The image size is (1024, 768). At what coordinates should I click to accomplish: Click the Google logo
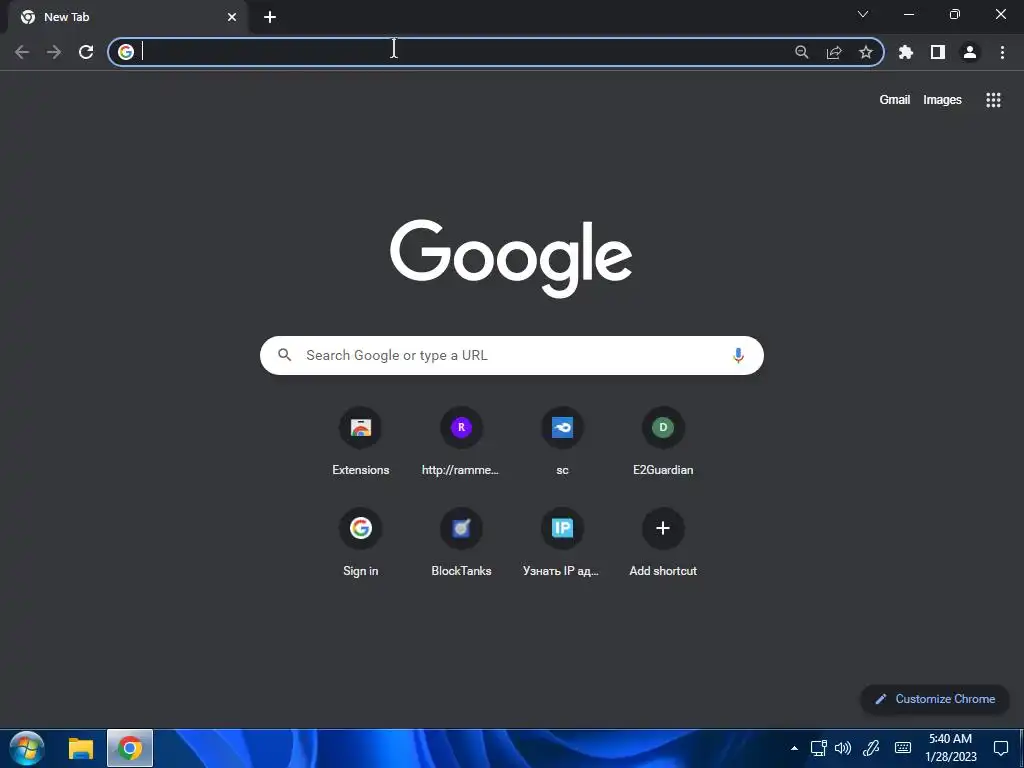511,257
